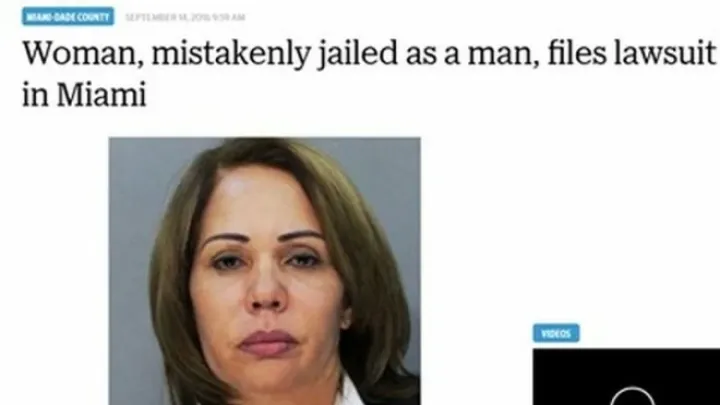Click 'in Miami' on the headline's second line
The width and height of the screenshot is (720, 405).
(x=84, y=95)
